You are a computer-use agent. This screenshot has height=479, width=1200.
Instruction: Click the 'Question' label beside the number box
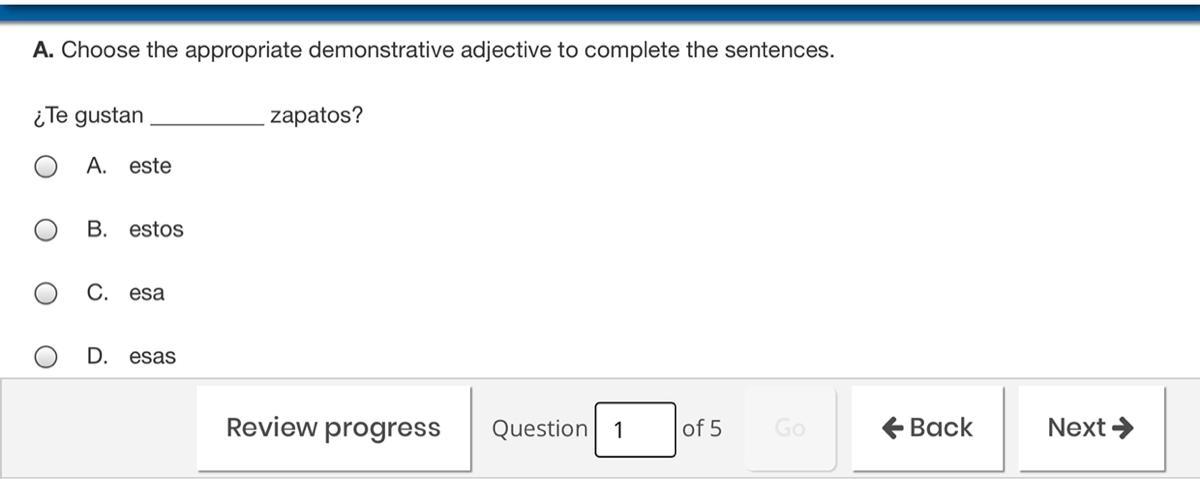click(539, 429)
